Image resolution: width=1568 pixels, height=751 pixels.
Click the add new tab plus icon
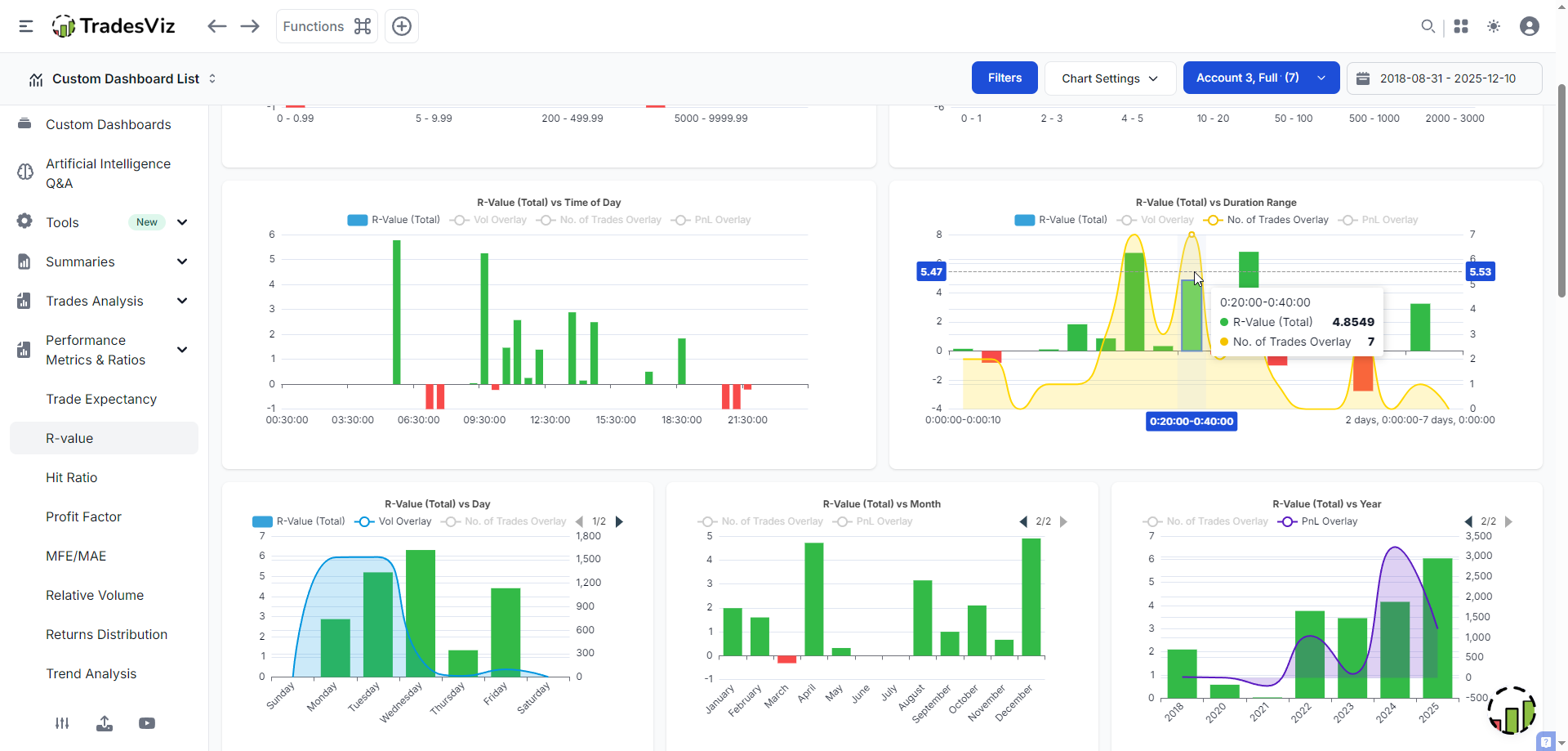click(402, 26)
